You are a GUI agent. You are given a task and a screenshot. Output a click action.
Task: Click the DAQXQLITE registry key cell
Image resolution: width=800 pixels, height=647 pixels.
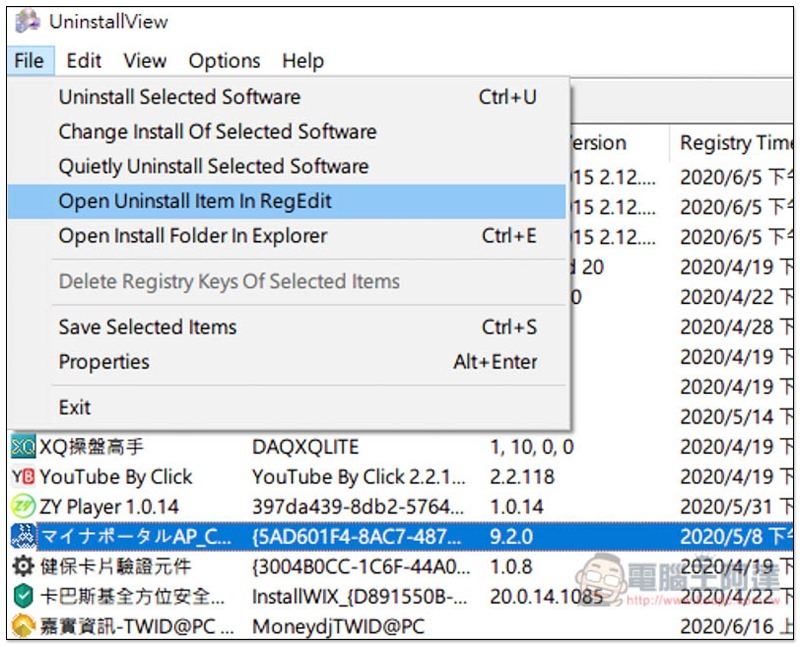pyautogui.click(x=305, y=447)
